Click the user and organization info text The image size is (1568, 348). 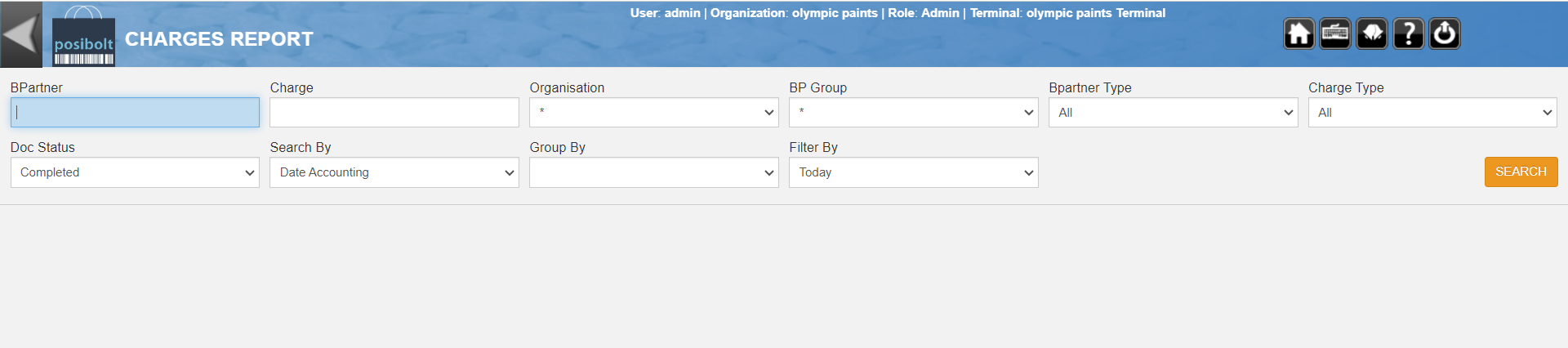[898, 13]
